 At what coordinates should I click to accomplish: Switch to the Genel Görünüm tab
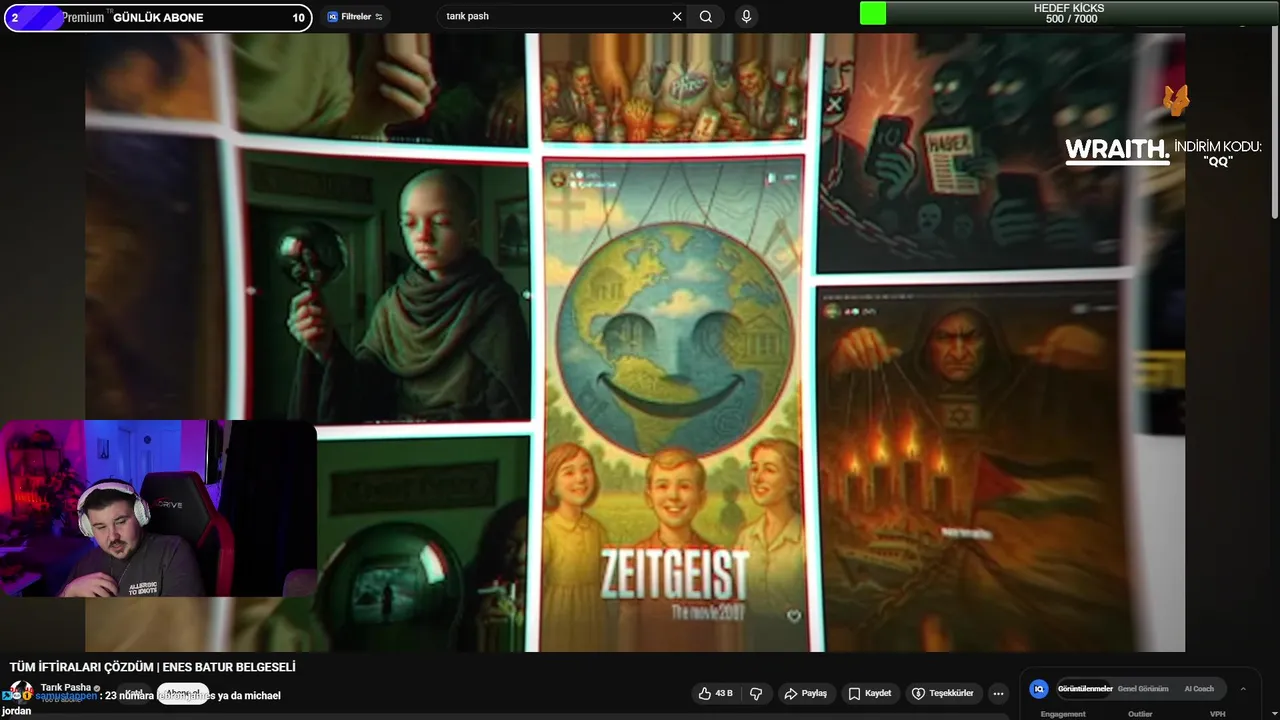pos(1143,688)
